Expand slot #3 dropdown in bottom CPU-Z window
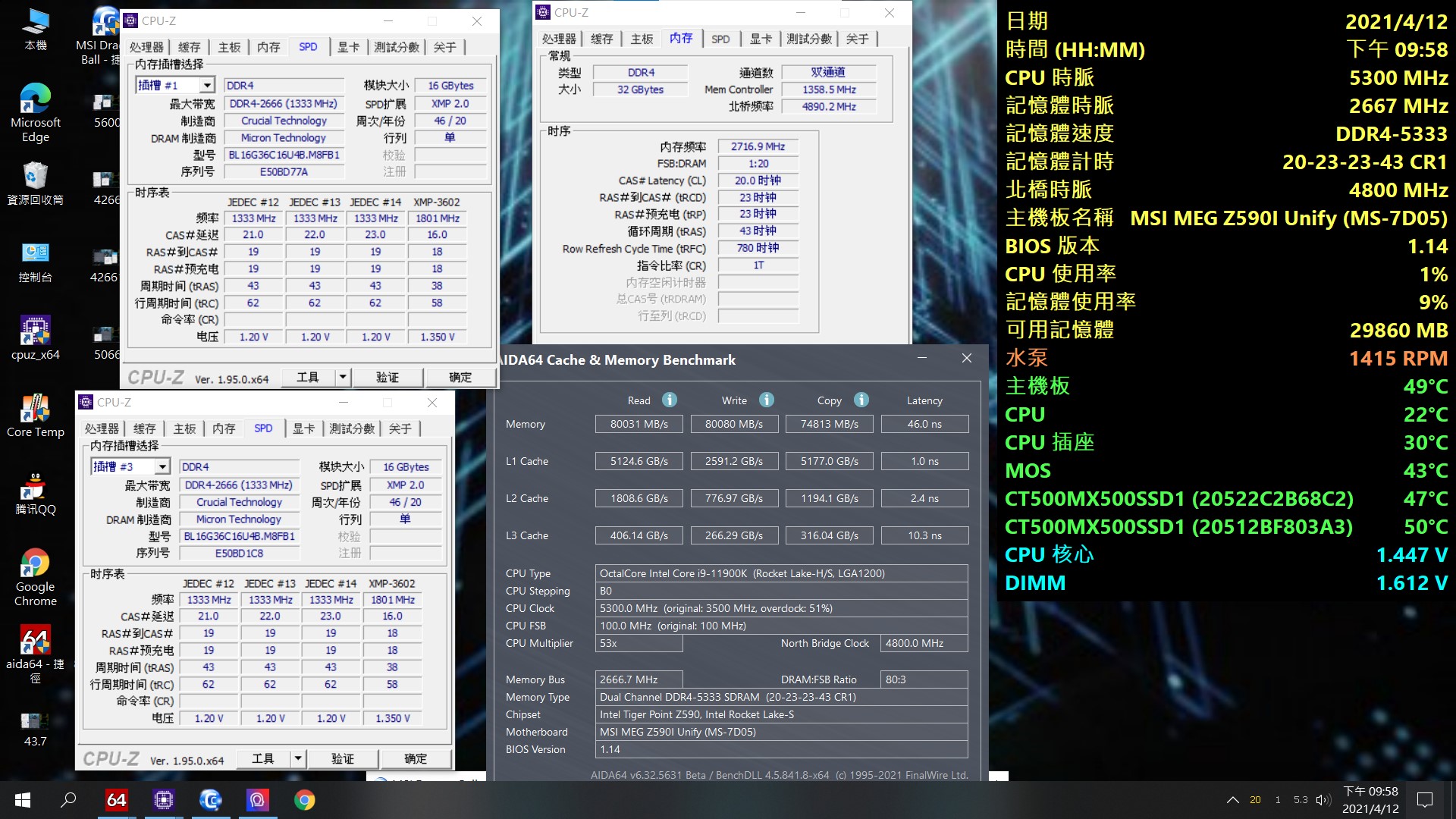 162,467
